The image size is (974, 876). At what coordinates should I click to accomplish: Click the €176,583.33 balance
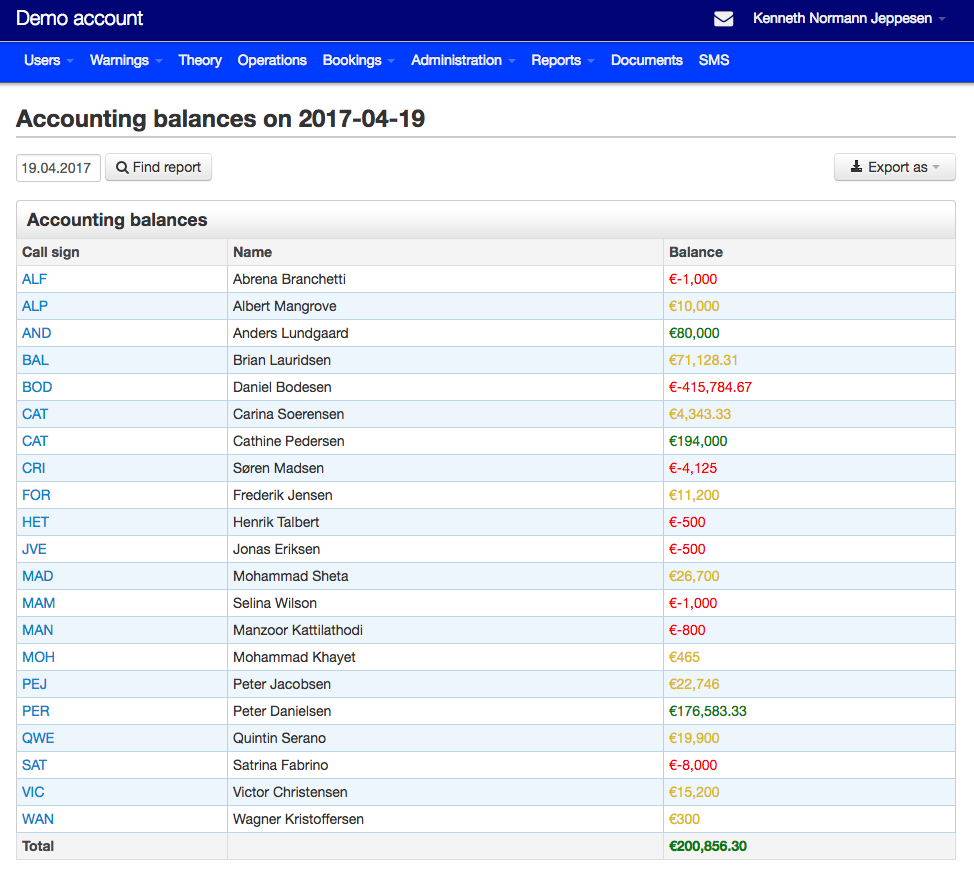pos(708,711)
